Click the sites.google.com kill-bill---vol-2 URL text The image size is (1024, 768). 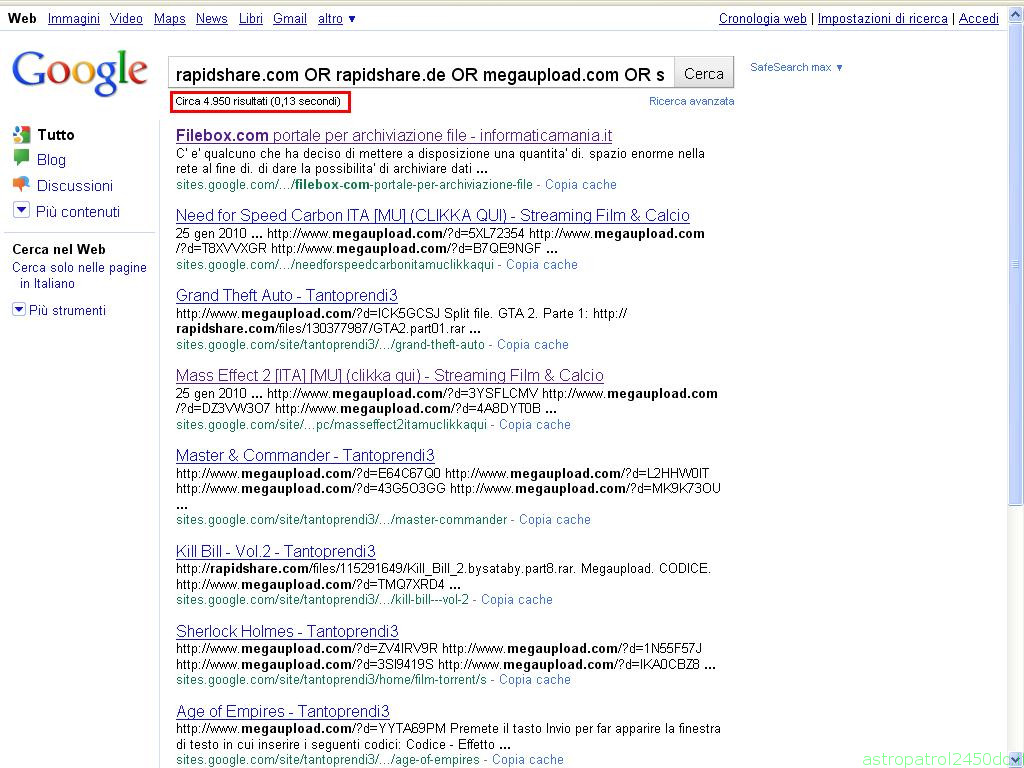pos(323,600)
